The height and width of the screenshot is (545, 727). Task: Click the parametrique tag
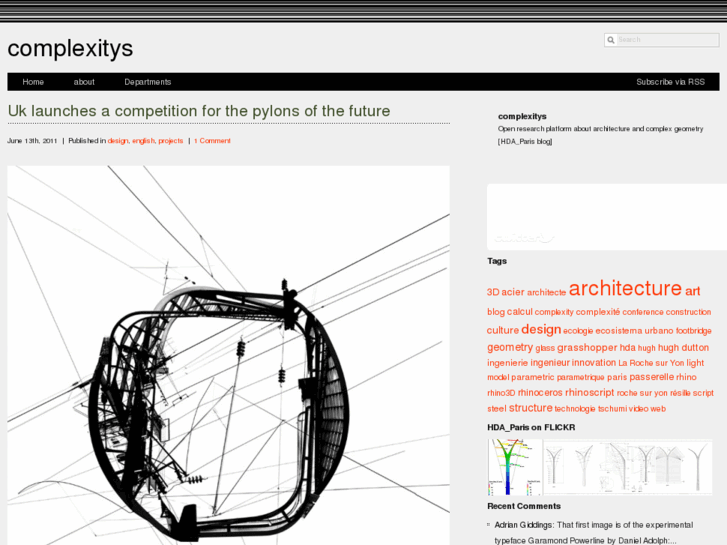click(x=580, y=378)
